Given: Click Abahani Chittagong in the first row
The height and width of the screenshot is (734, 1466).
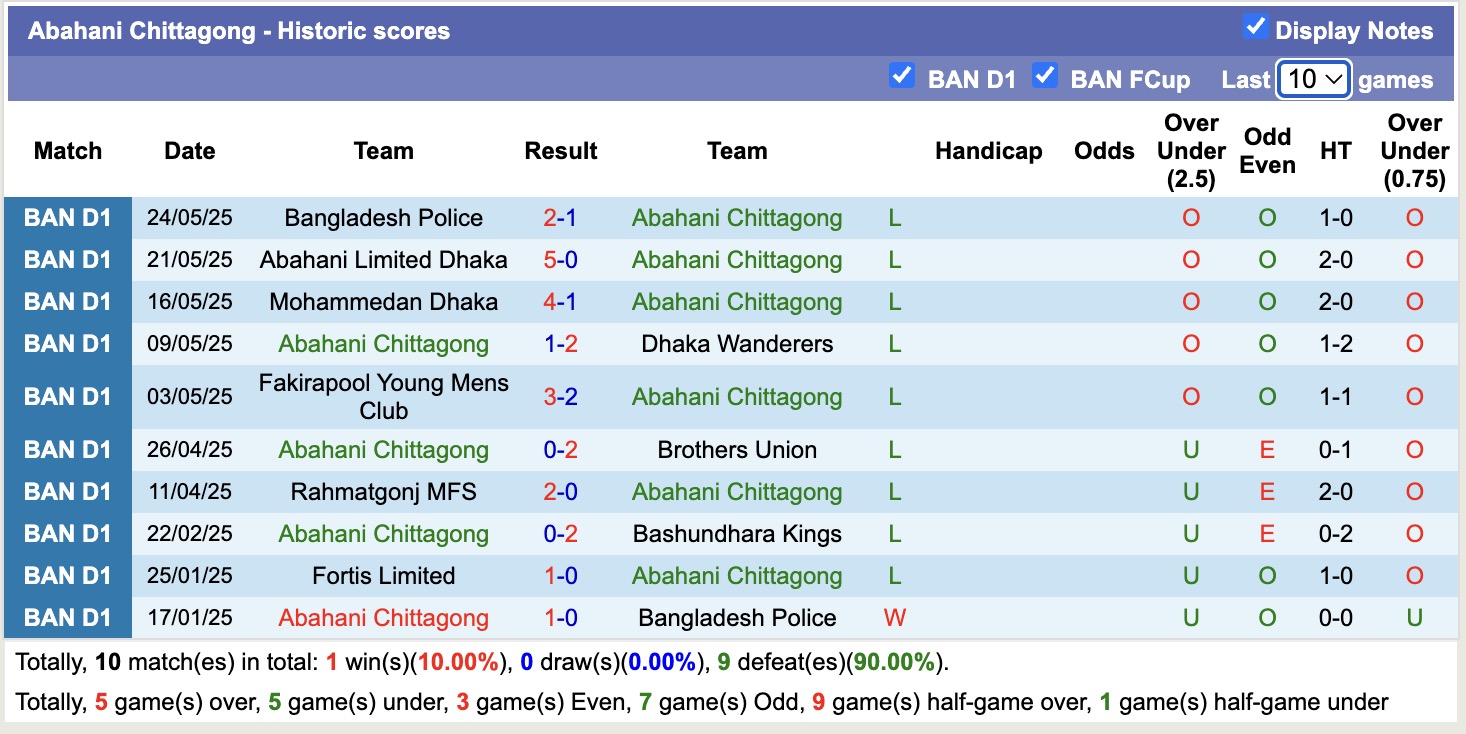Looking at the screenshot, I should [736, 217].
